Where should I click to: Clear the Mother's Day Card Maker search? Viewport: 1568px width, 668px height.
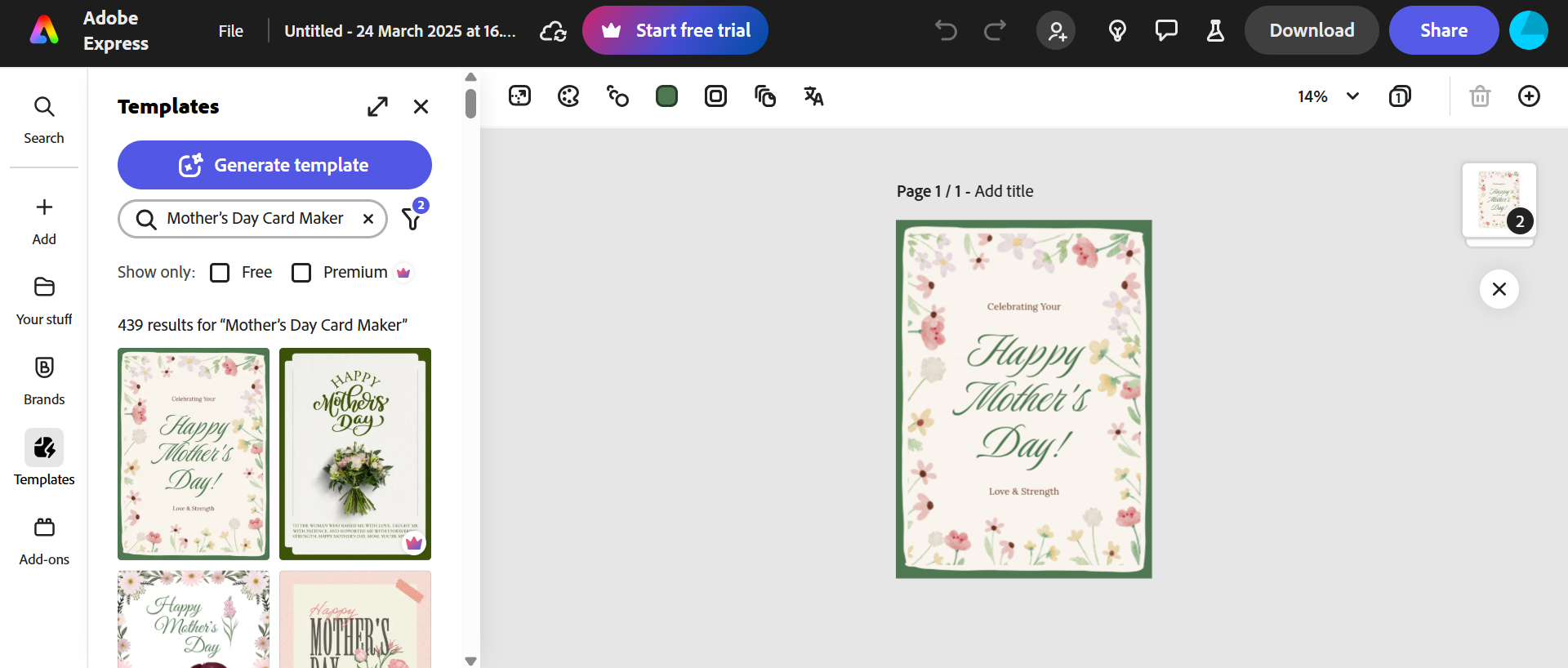point(368,219)
